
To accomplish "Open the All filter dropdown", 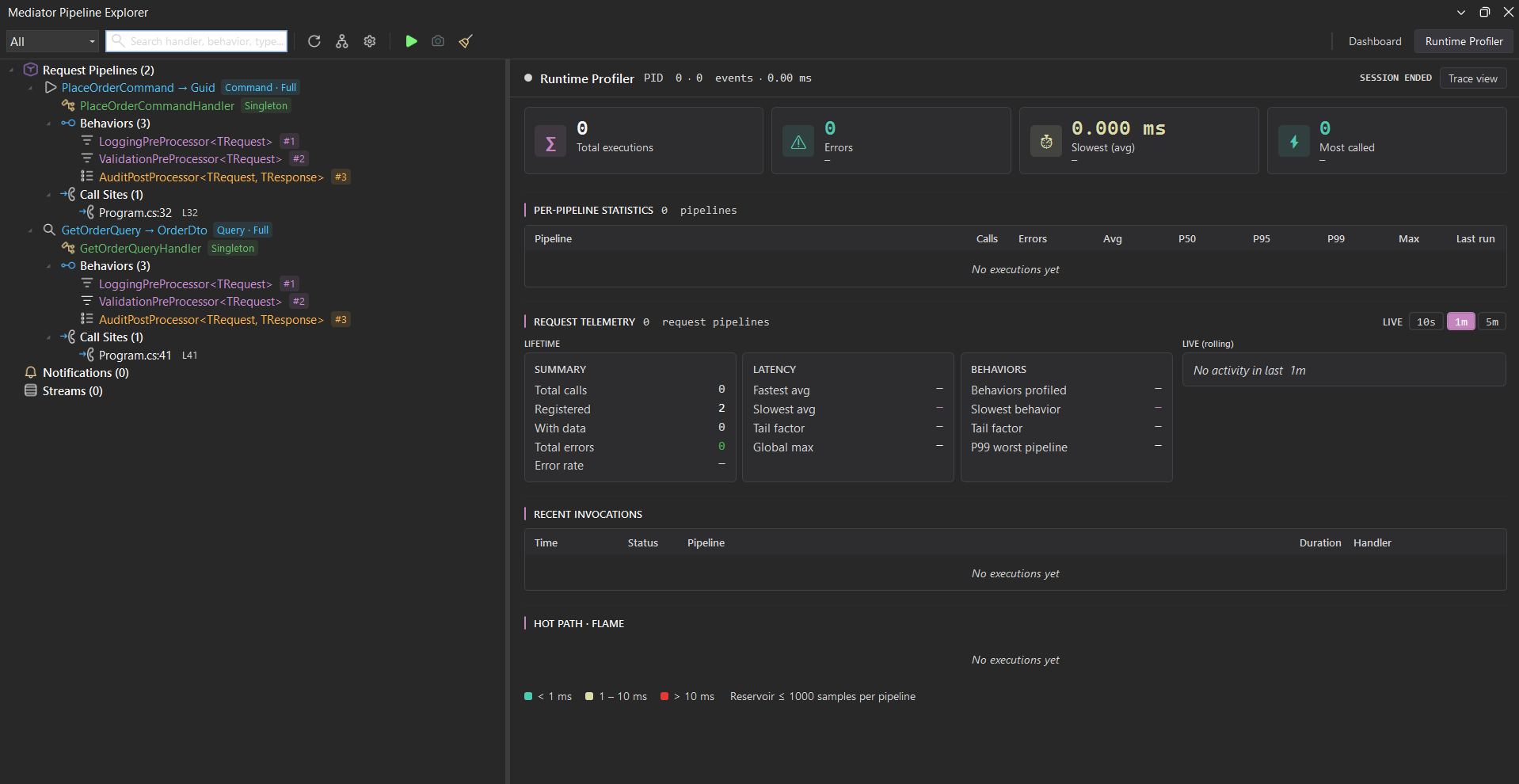I will click(x=52, y=41).
